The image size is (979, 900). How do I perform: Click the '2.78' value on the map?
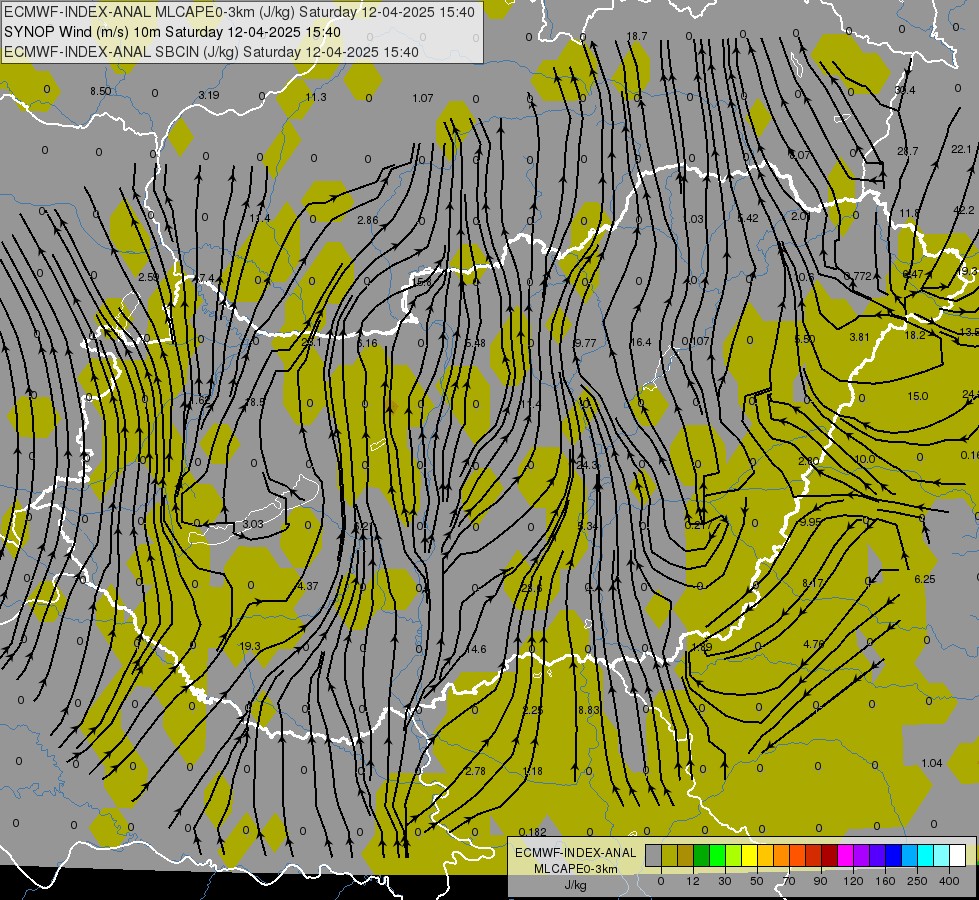(475, 771)
